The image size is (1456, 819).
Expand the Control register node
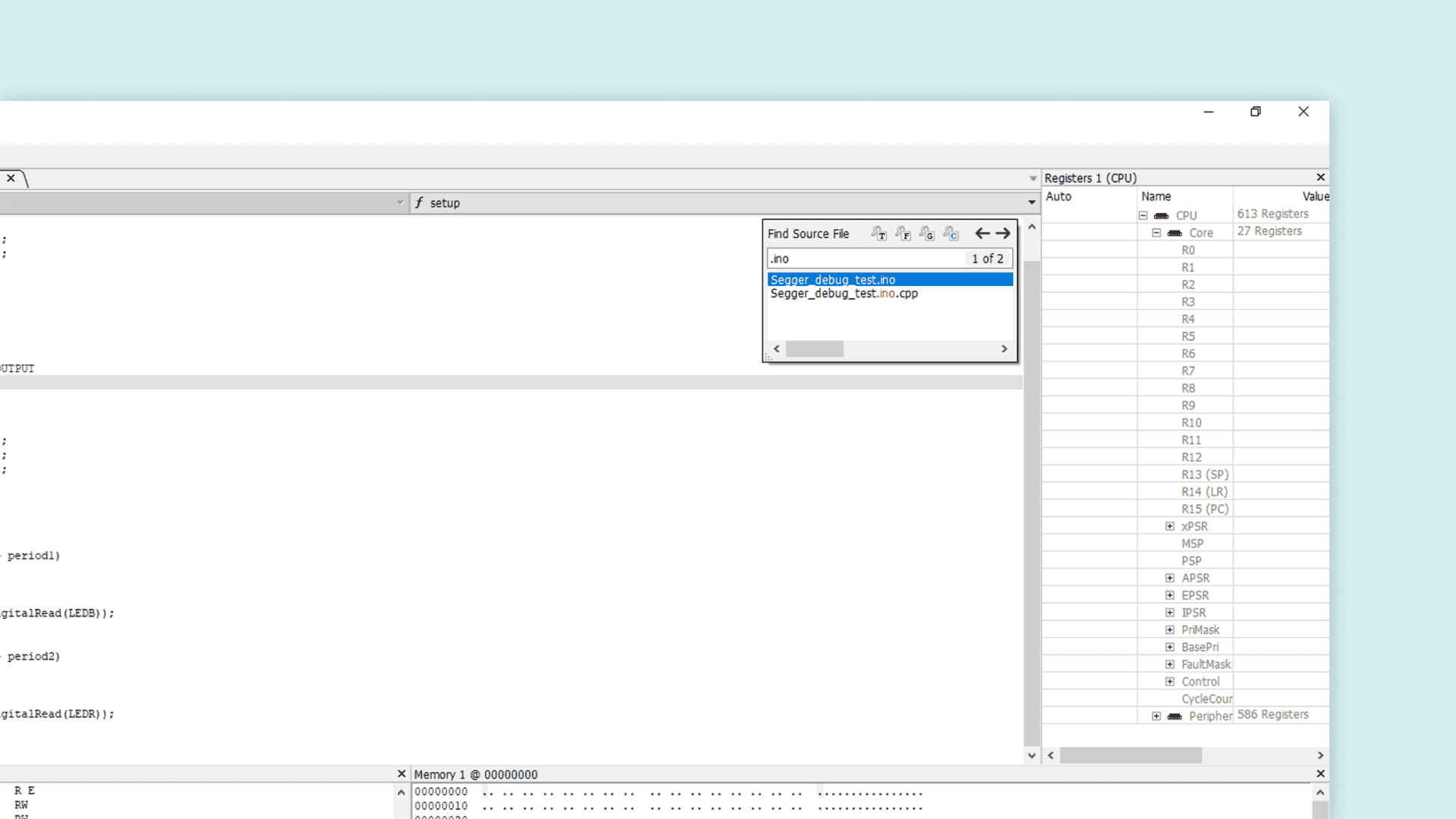1170,682
